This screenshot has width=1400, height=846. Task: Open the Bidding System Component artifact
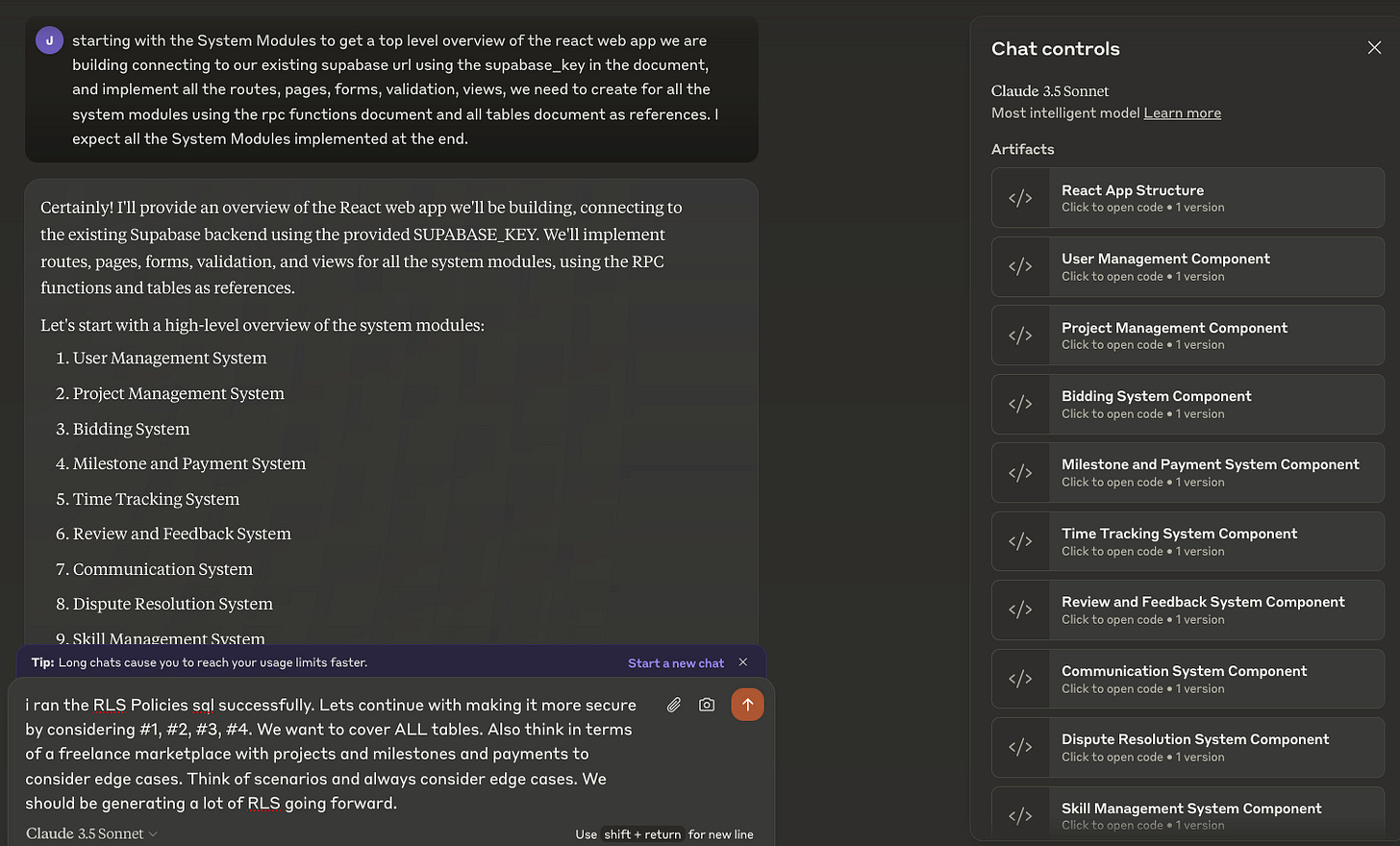(1187, 404)
